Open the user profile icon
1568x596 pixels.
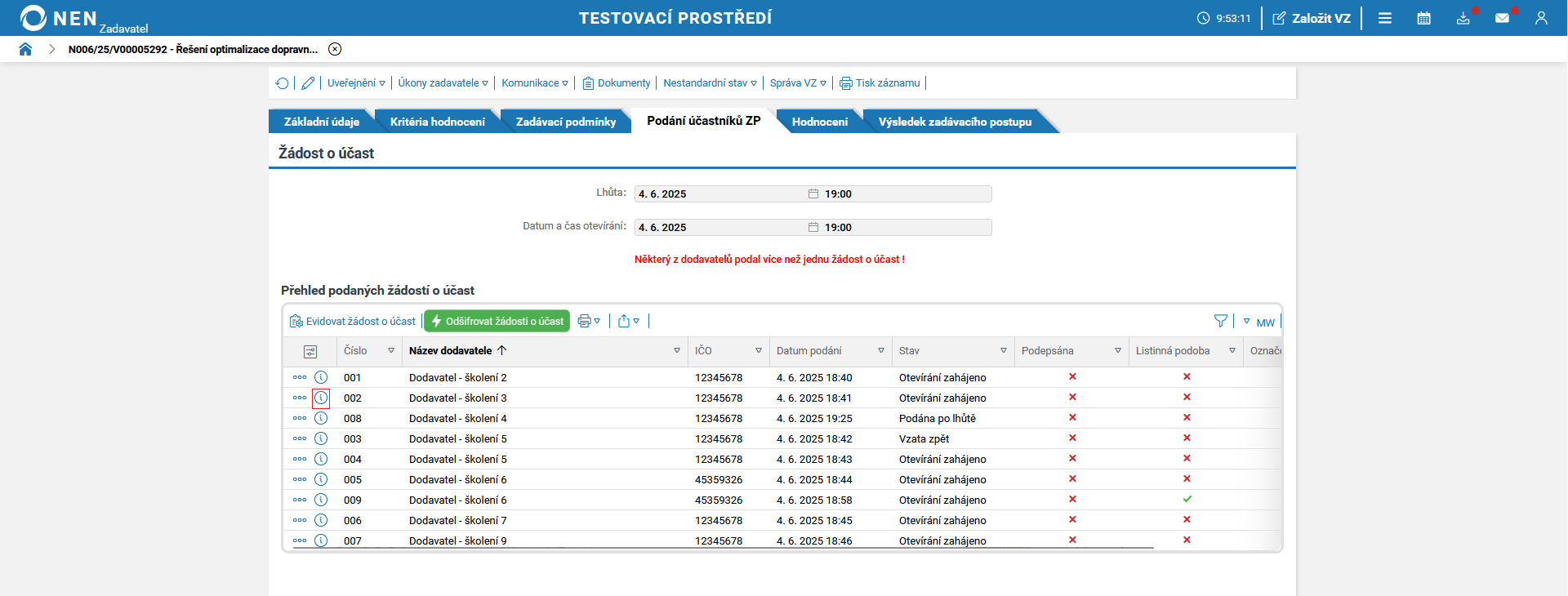coord(1541,18)
